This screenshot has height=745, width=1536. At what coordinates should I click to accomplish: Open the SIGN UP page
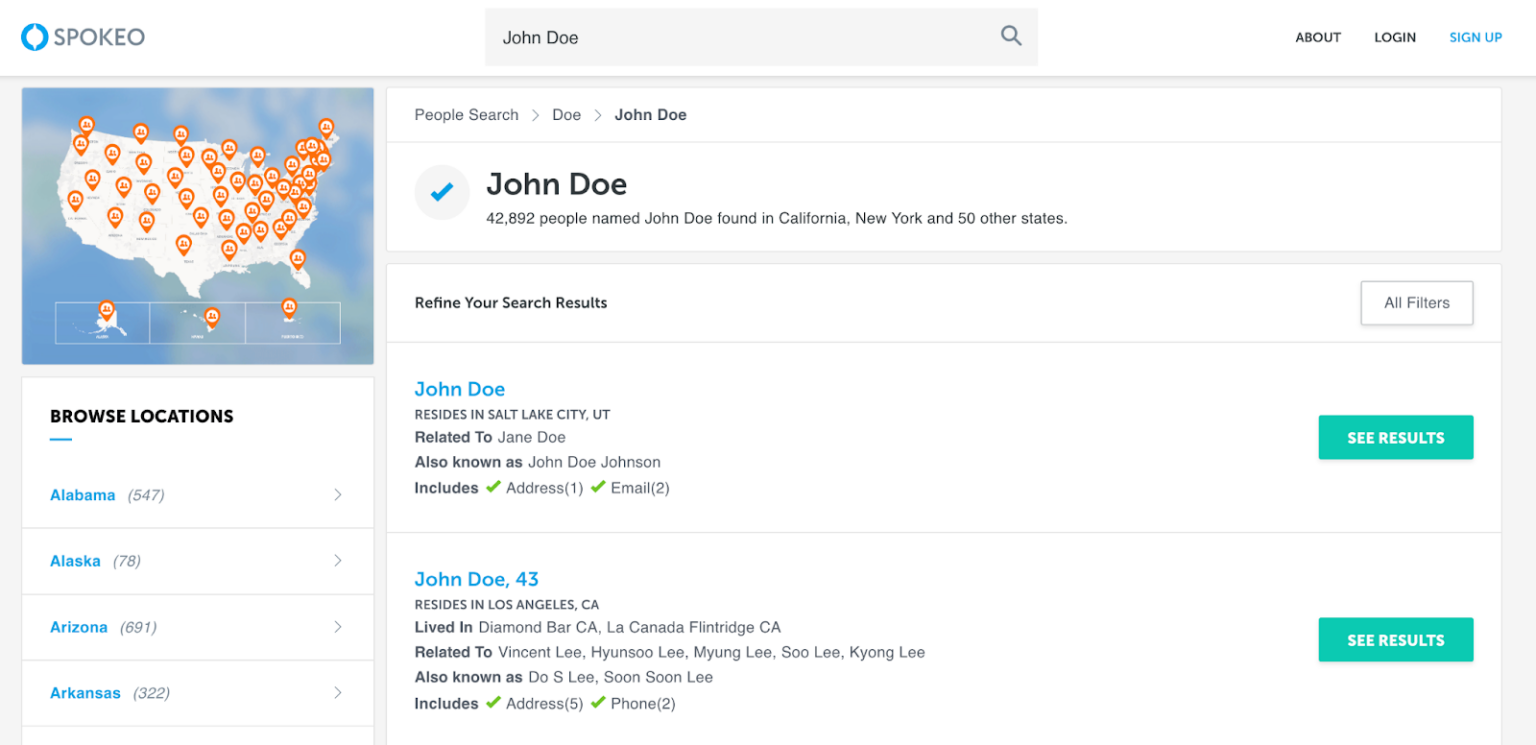(x=1476, y=37)
